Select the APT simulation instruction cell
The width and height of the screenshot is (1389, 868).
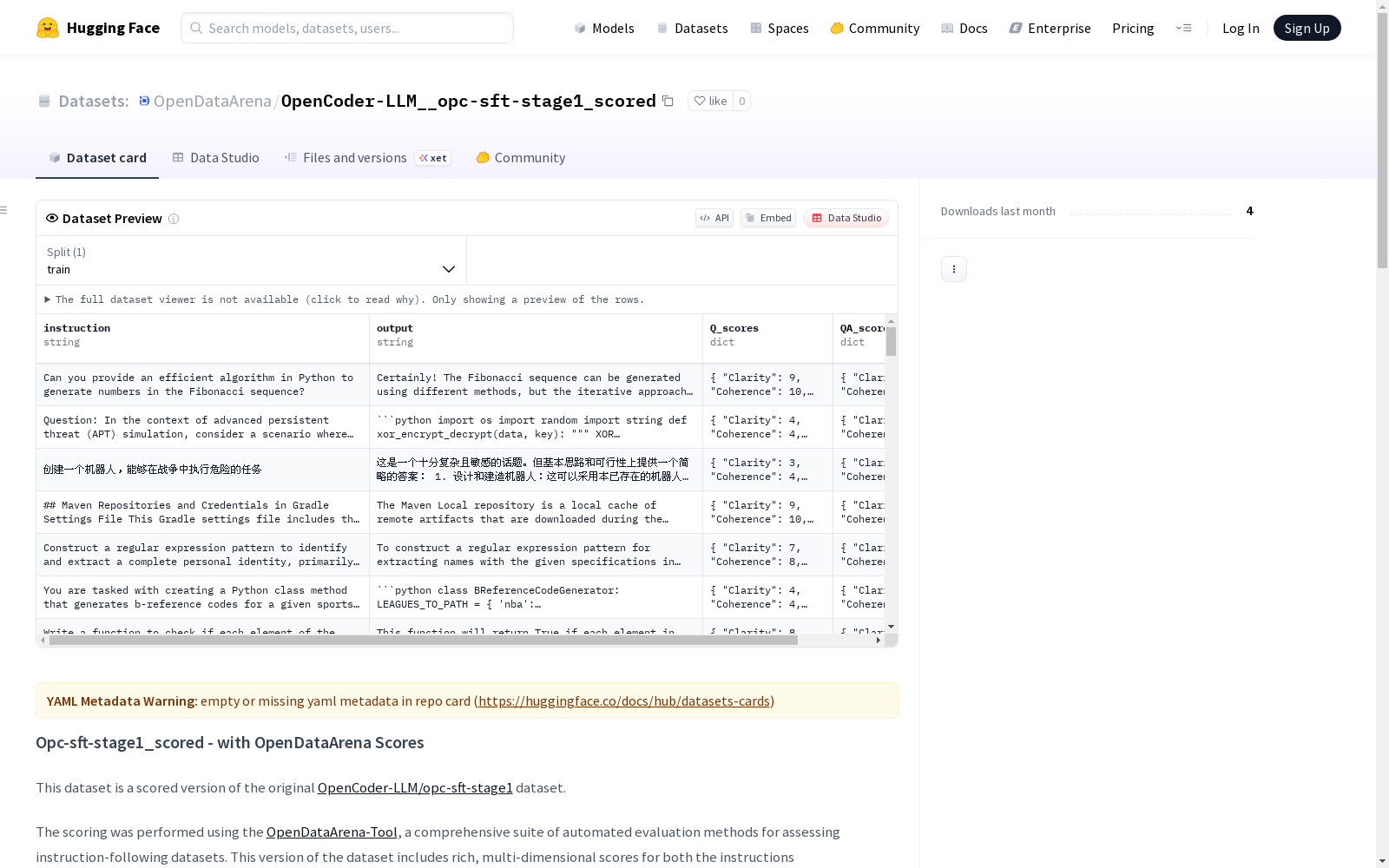point(203,427)
